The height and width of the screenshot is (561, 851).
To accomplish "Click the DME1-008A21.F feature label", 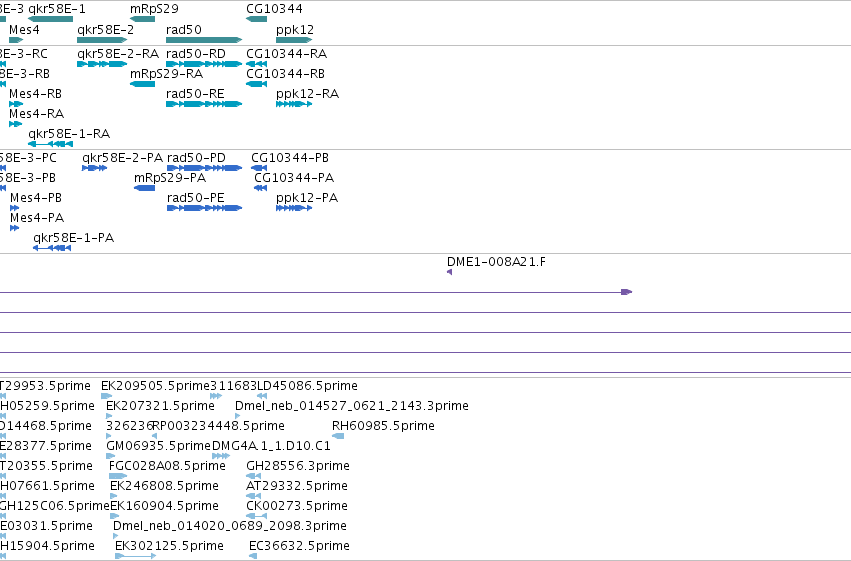I will (x=496, y=262).
